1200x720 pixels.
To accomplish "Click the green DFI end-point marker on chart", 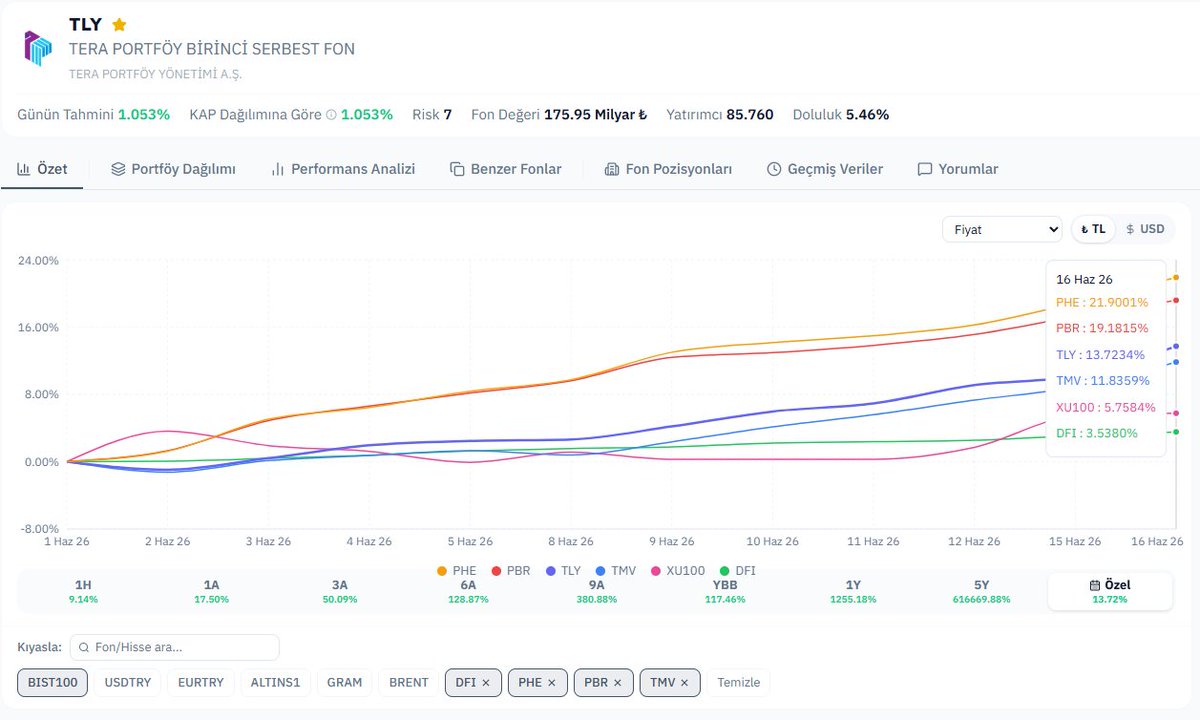I will point(1176,432).
